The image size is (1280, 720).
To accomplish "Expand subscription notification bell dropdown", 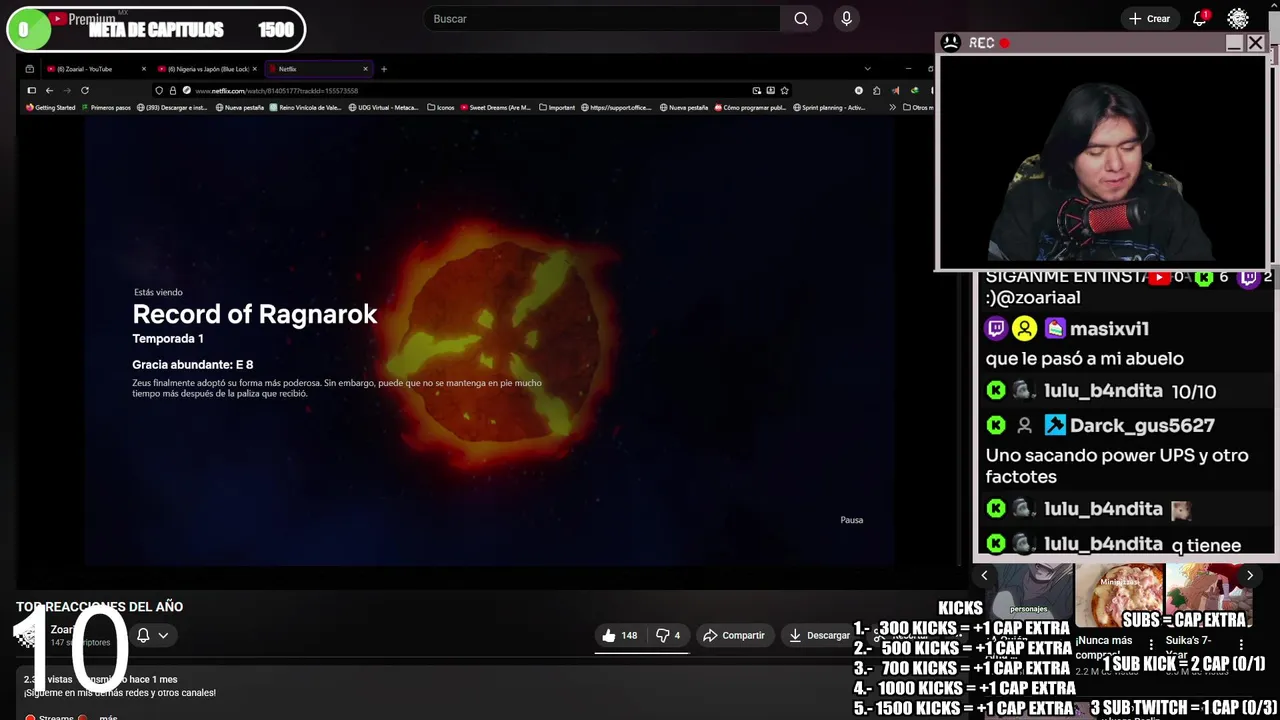I will (152, 635).
